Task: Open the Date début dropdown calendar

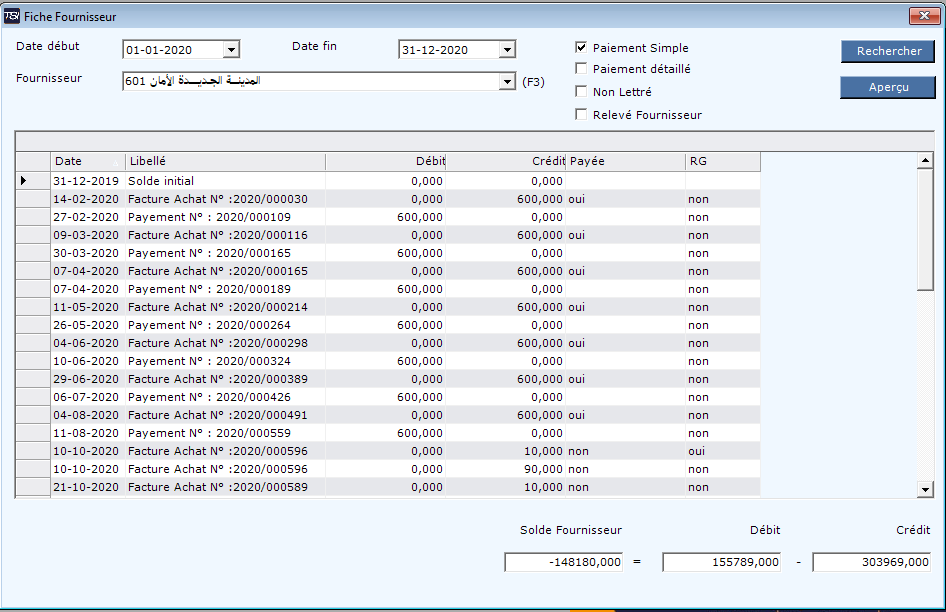Action: point(231,50)
